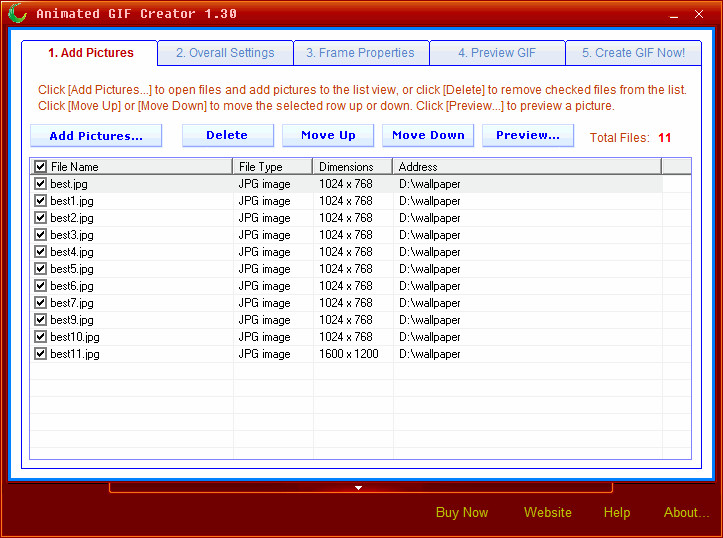Select the best3.jpg file name

pos(72,235)
